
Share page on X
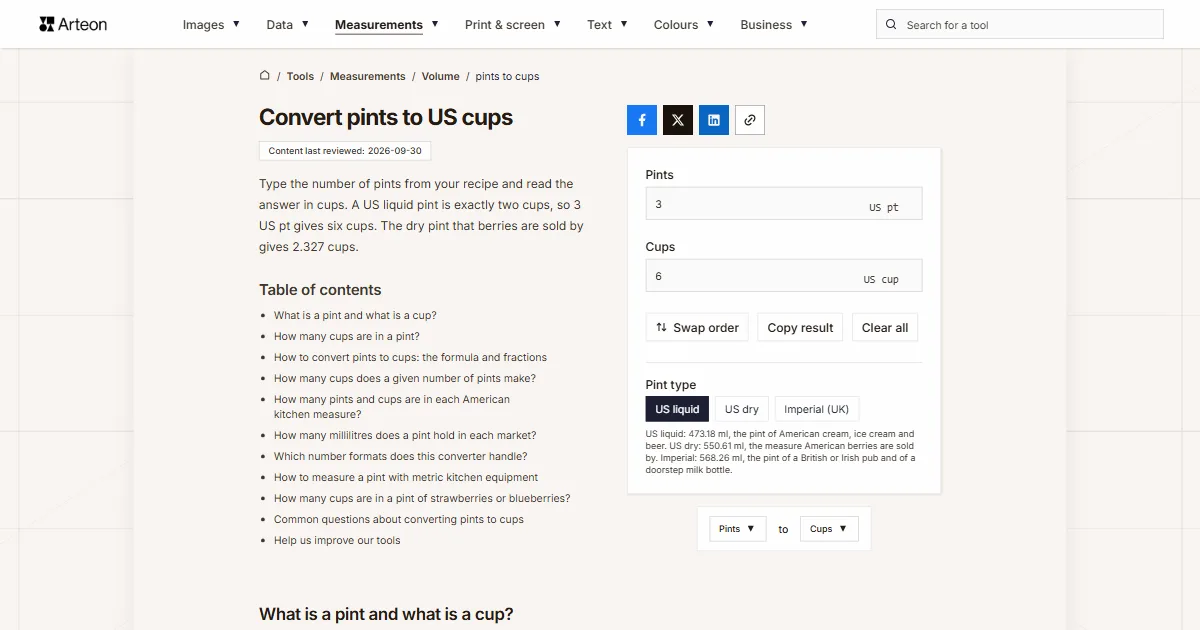point(678,120)
